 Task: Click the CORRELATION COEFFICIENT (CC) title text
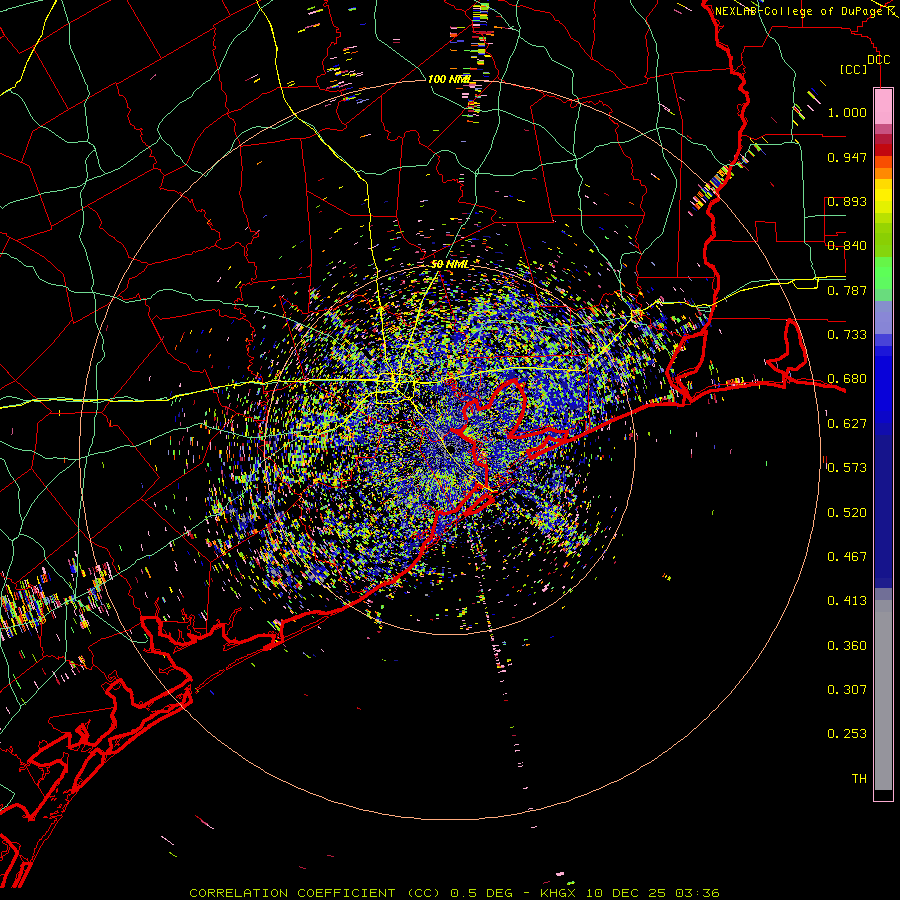[317, 893]
